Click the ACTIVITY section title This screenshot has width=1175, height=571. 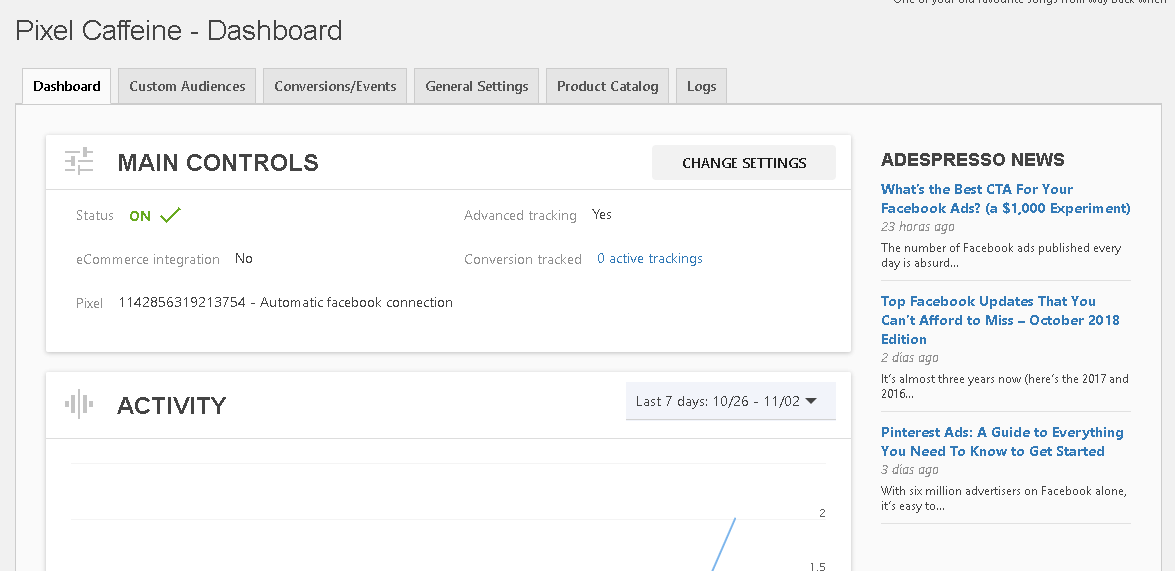[x=172, y=405]
